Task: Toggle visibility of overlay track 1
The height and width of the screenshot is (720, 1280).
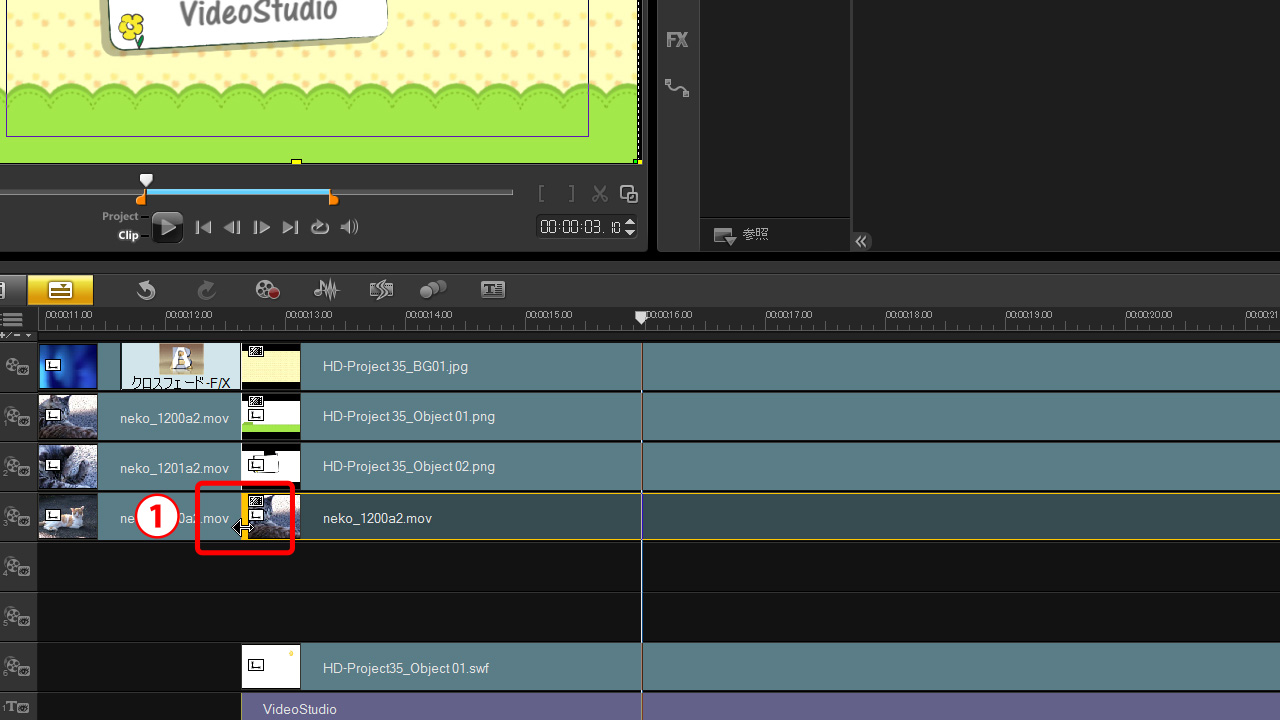Action: point(17,417)
